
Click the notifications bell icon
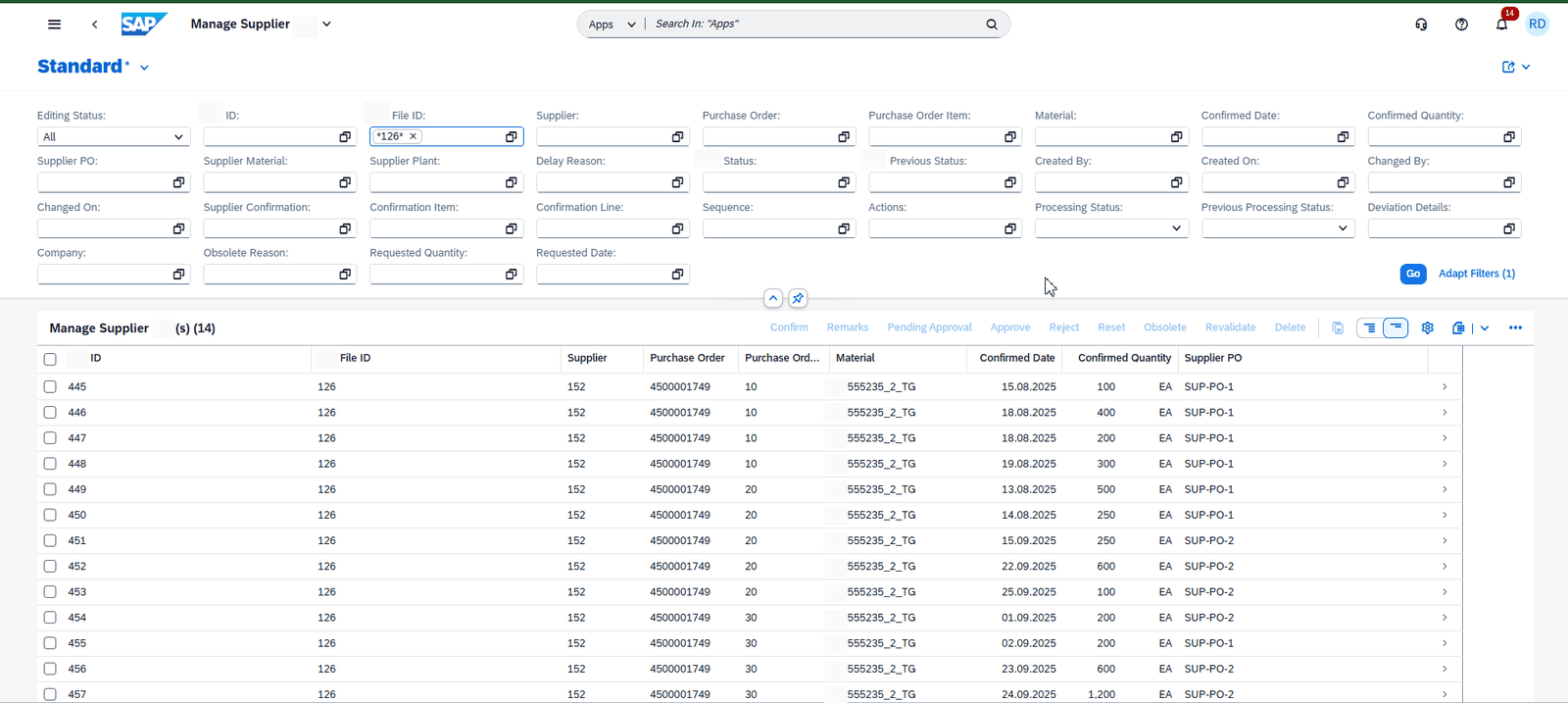click(x=1501, y=25)
